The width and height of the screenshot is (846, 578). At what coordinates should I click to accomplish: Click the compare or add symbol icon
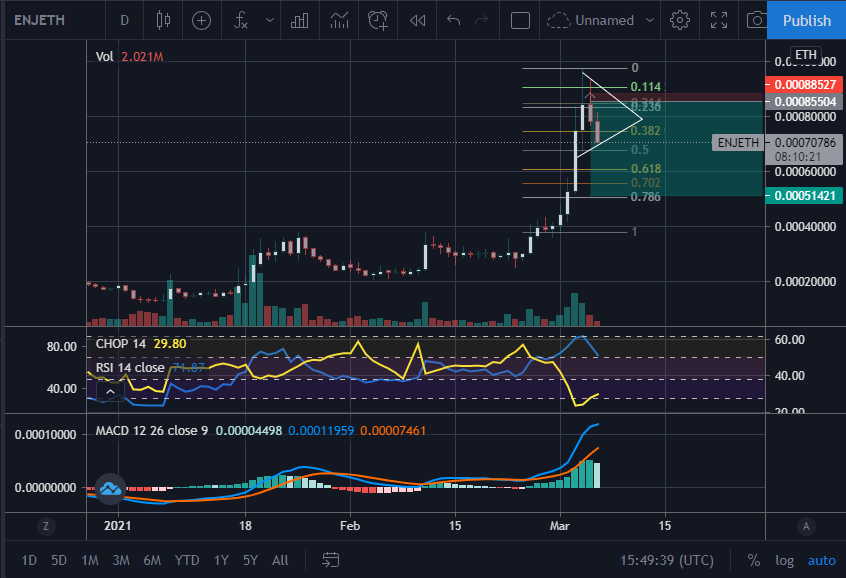coord(201,21)
